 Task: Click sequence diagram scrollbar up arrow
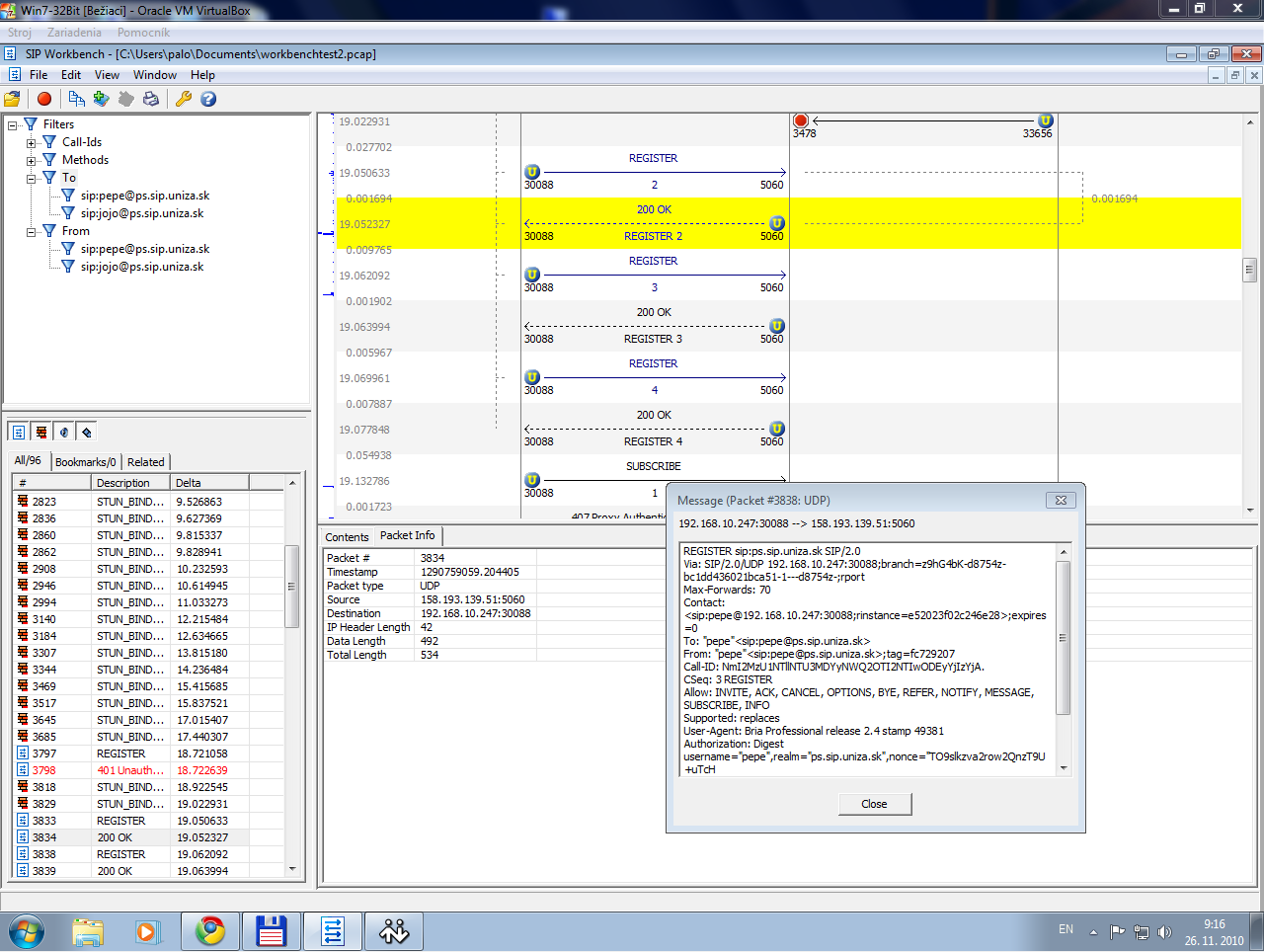[x=1249, y=122]
